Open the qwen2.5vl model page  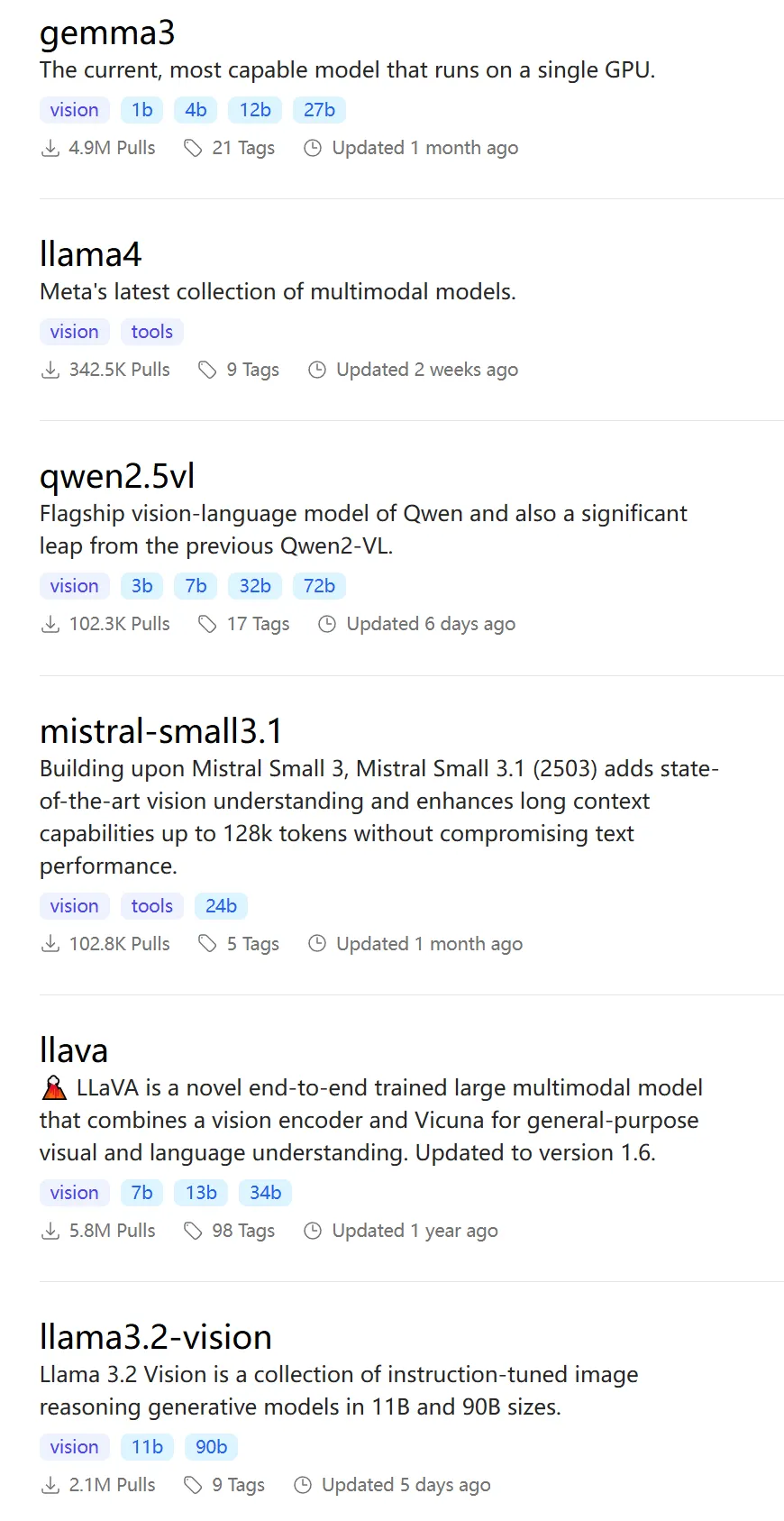tap(115, 476)
